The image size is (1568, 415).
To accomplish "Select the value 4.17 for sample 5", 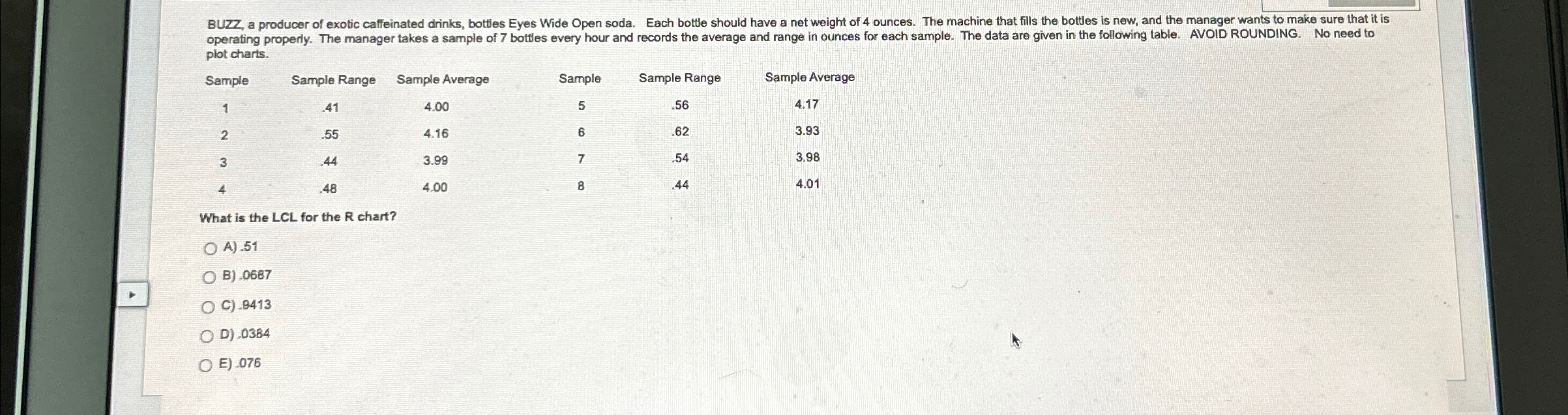I will [x=806, y=104].
